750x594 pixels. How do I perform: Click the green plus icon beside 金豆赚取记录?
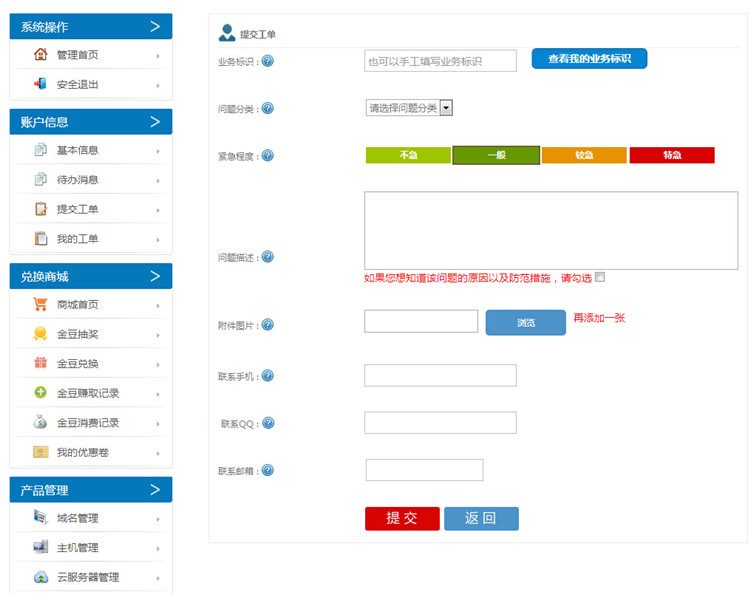(x=41, y=393)
